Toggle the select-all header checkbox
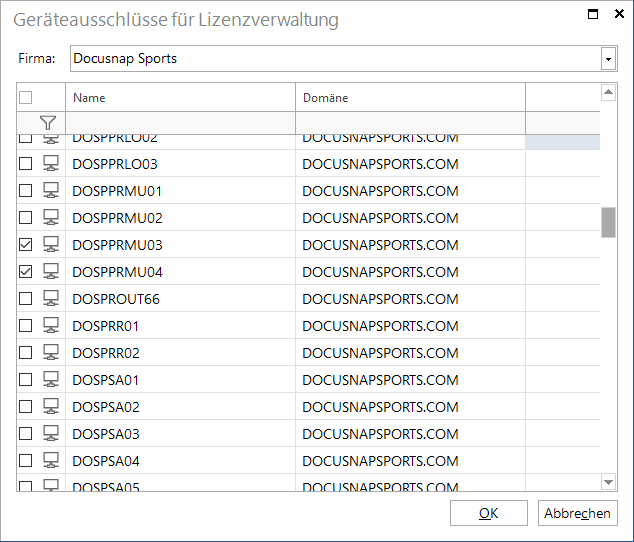Screen dimensions: 634x542 25,97
